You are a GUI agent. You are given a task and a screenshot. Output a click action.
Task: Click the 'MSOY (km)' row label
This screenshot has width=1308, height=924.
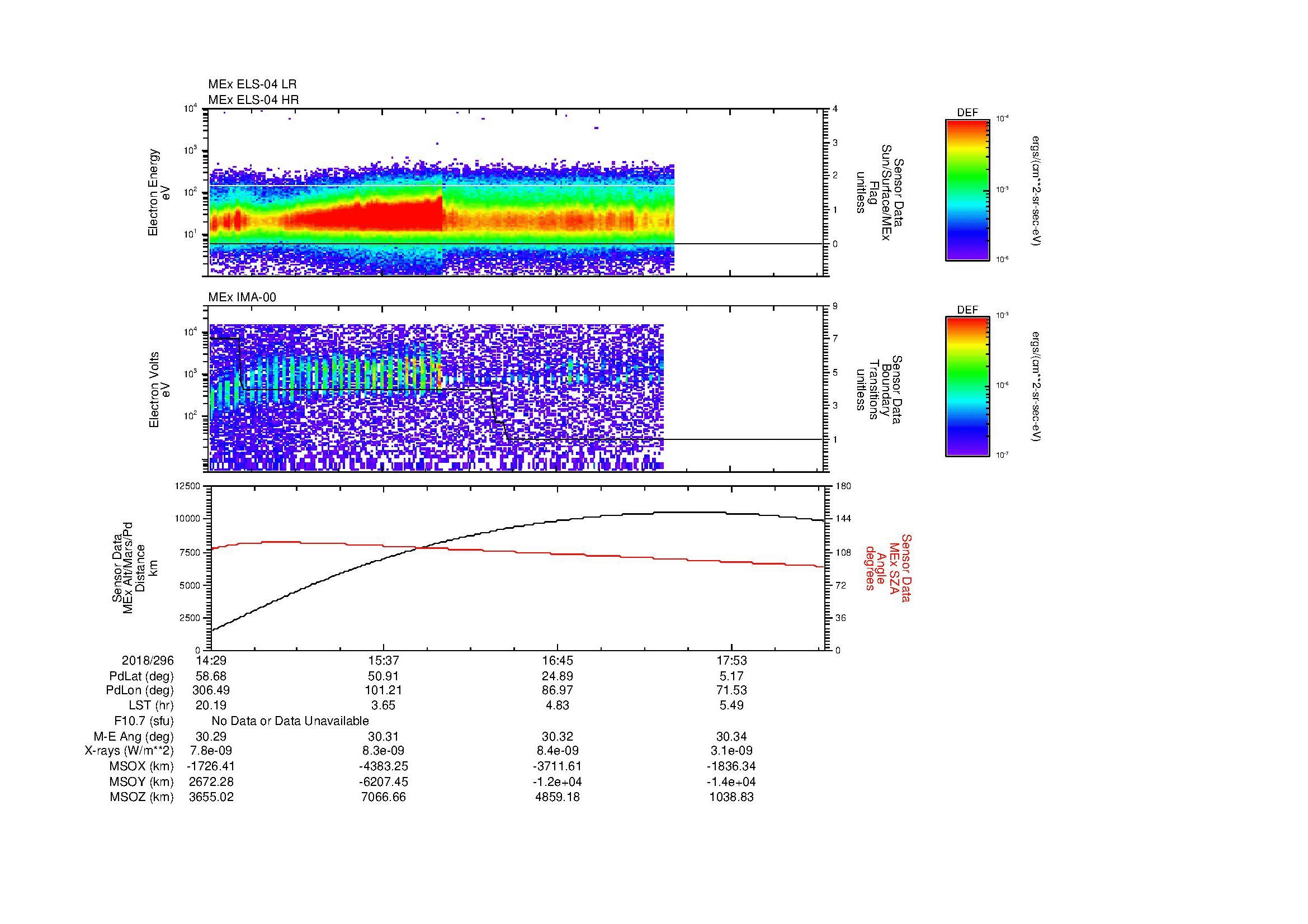141,781
